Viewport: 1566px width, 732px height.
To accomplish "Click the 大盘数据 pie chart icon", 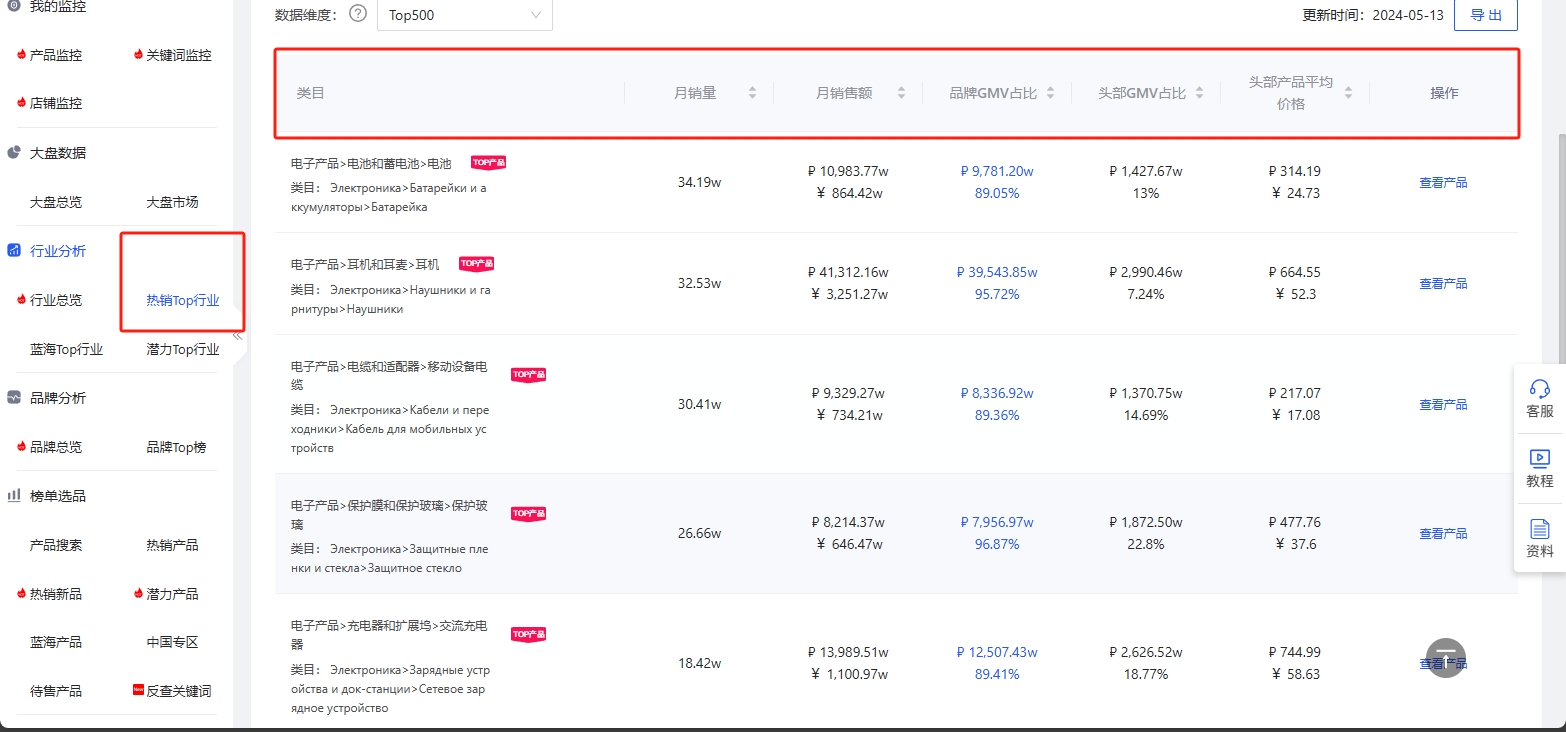I will pyautogui.click(x=14, y=153).
